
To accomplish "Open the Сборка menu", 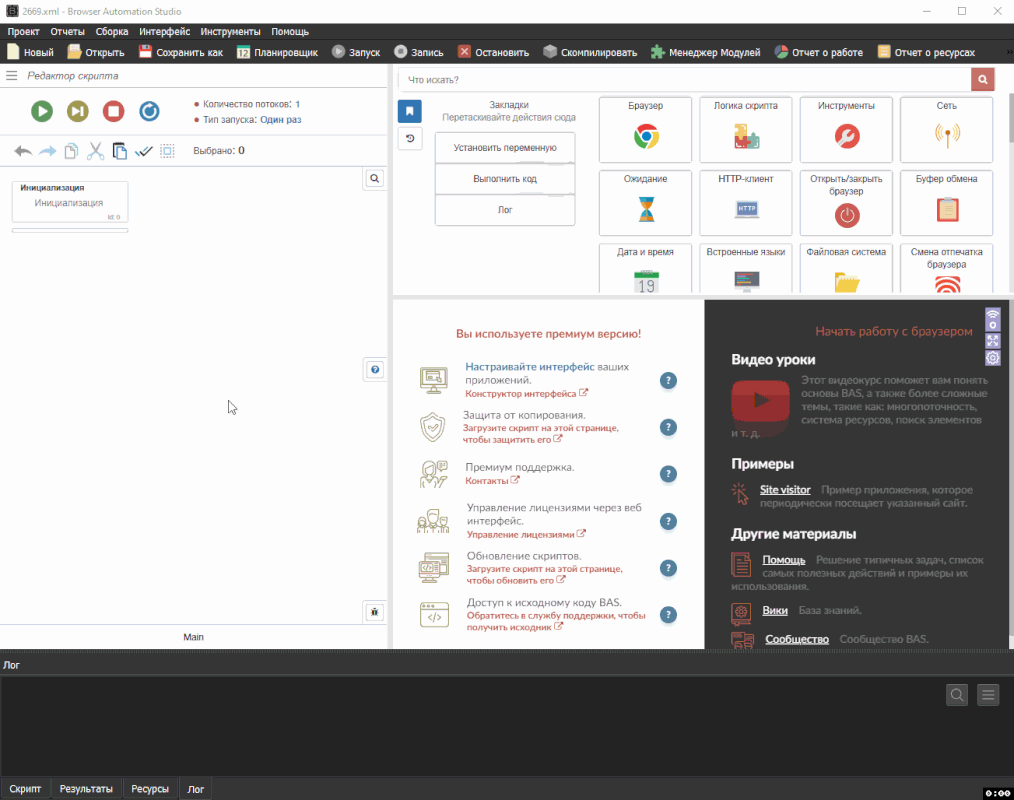I will coord(112,32).
